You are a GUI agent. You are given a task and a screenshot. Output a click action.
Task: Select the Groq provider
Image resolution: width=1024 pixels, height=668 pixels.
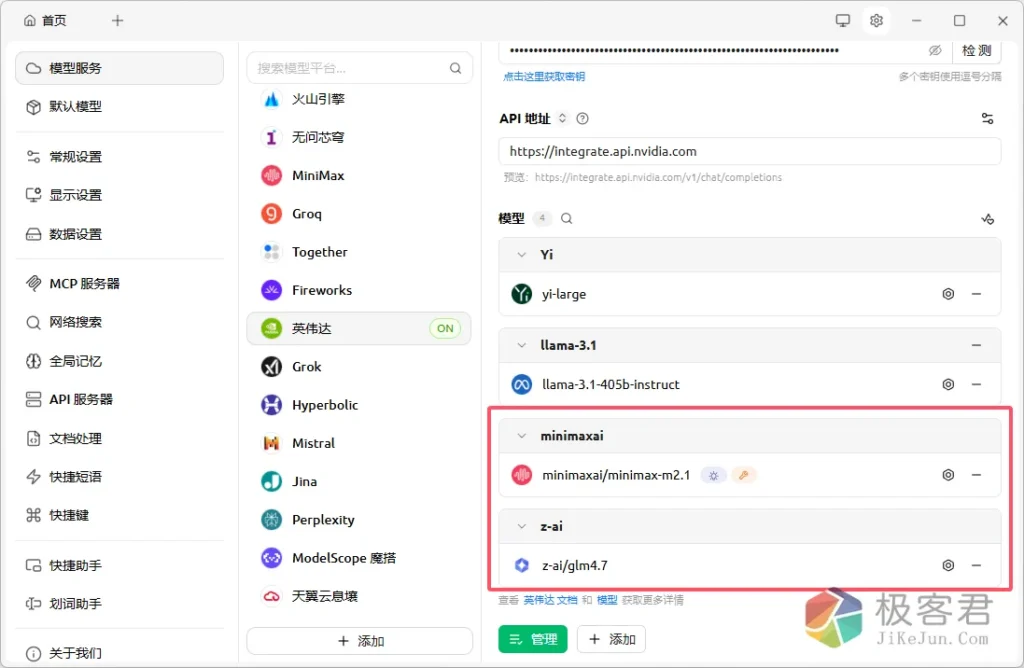pyautogui.click(x=306, y=214)
